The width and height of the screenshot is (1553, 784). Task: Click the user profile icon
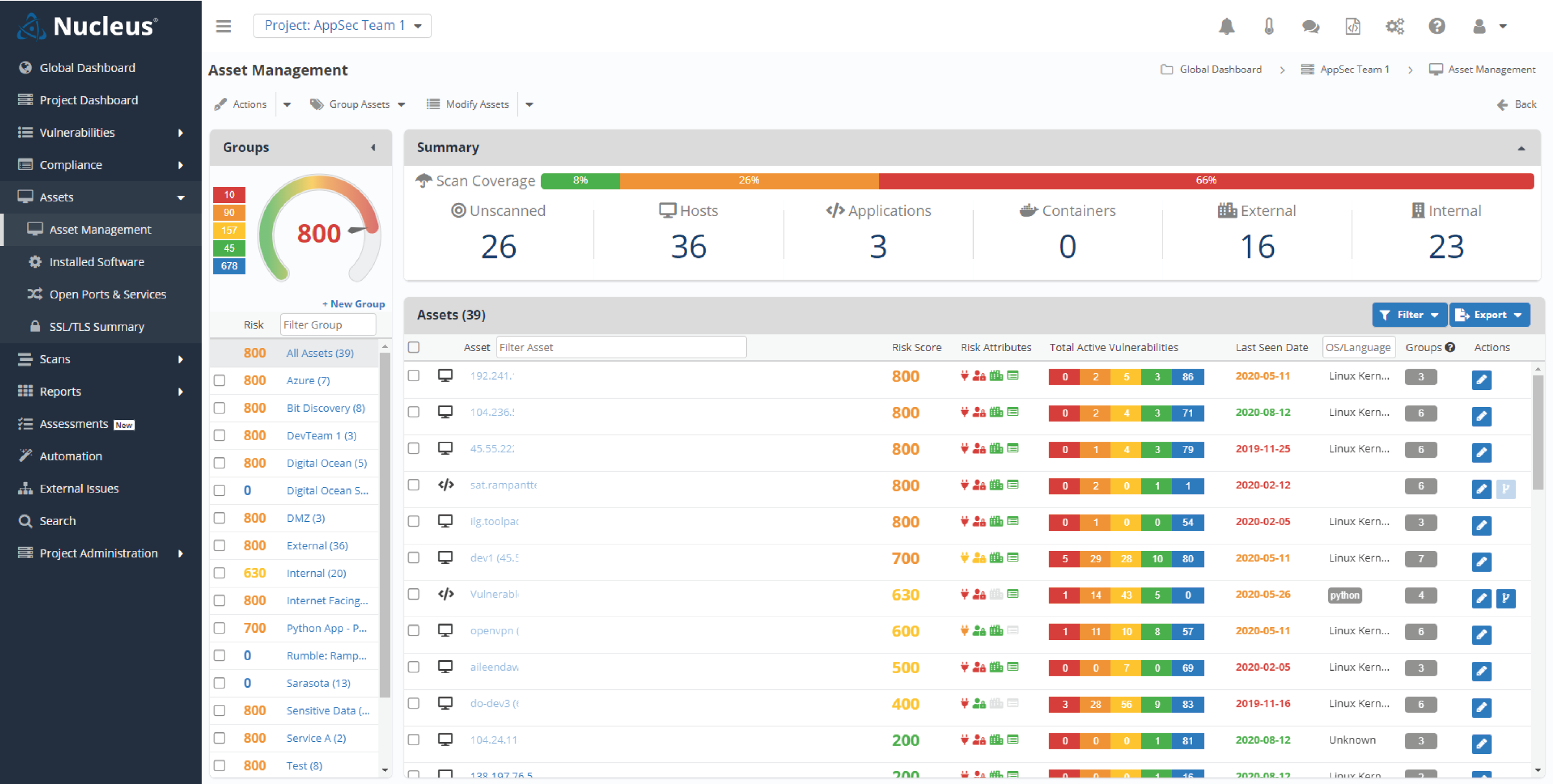tap(1479, 26)
